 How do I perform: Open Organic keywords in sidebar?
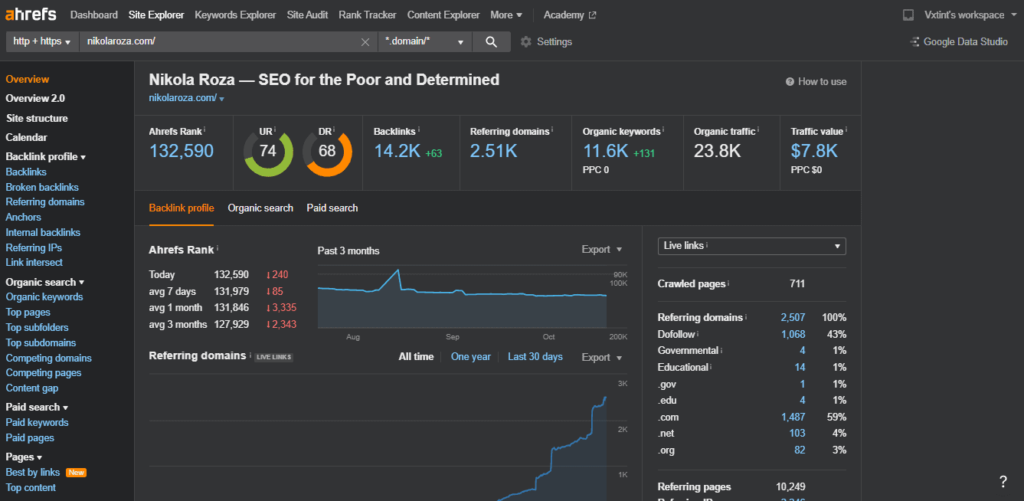pyautogui.click(x=44, y=297)
